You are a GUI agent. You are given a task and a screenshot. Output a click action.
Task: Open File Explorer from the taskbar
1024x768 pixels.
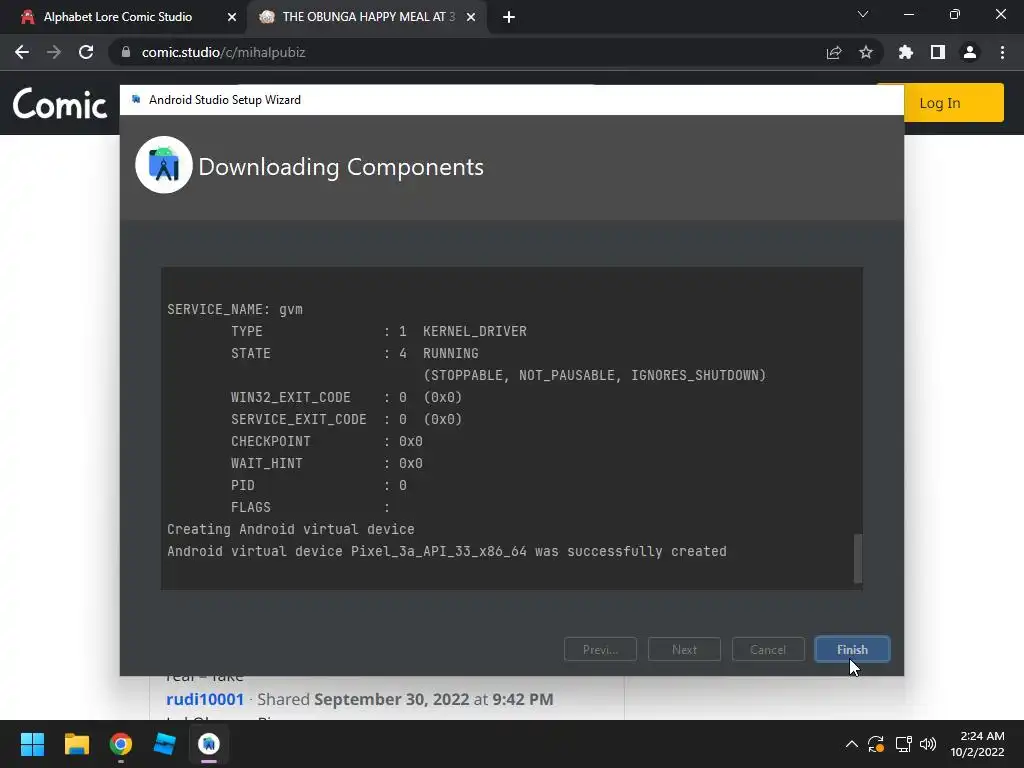click(x=76, y=744)
